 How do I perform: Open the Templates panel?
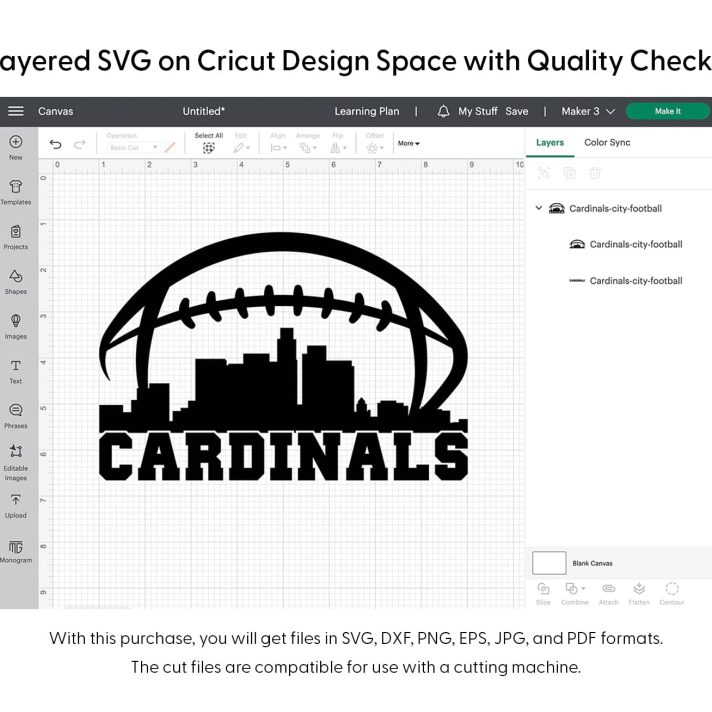16,192
